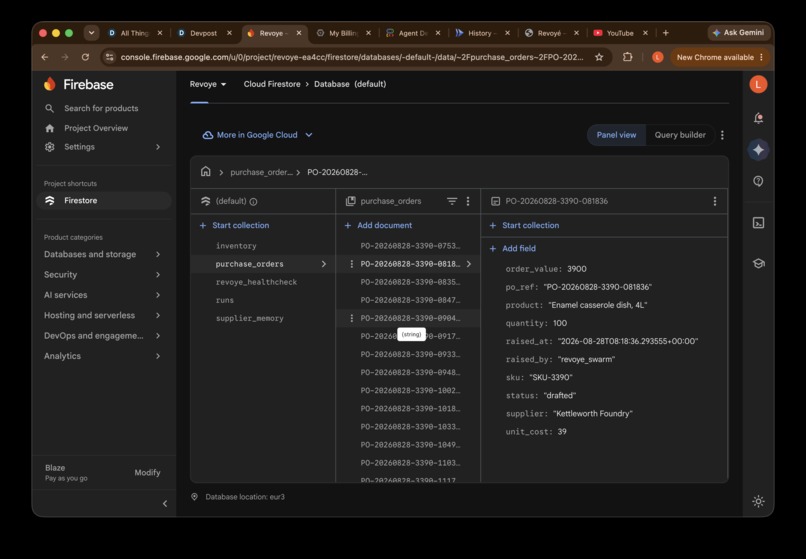Screen dimensions: 806x559
Task: Expand Analytics category
Action: click(x=102, y=356)
